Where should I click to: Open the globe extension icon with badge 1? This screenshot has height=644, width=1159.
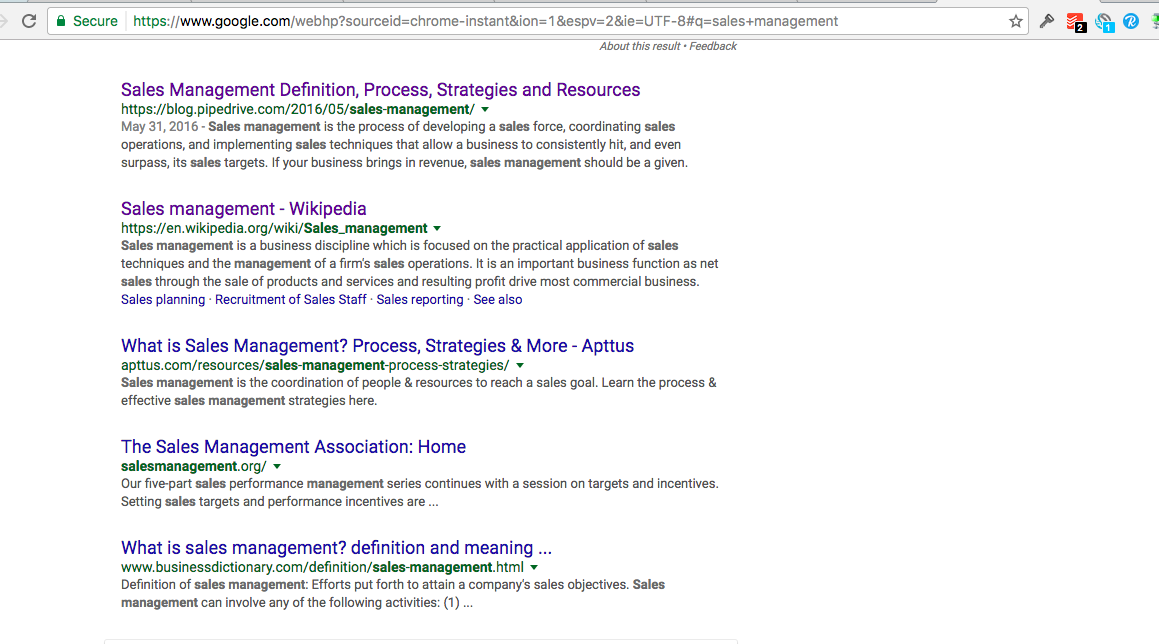click(x=1104, y=22)
